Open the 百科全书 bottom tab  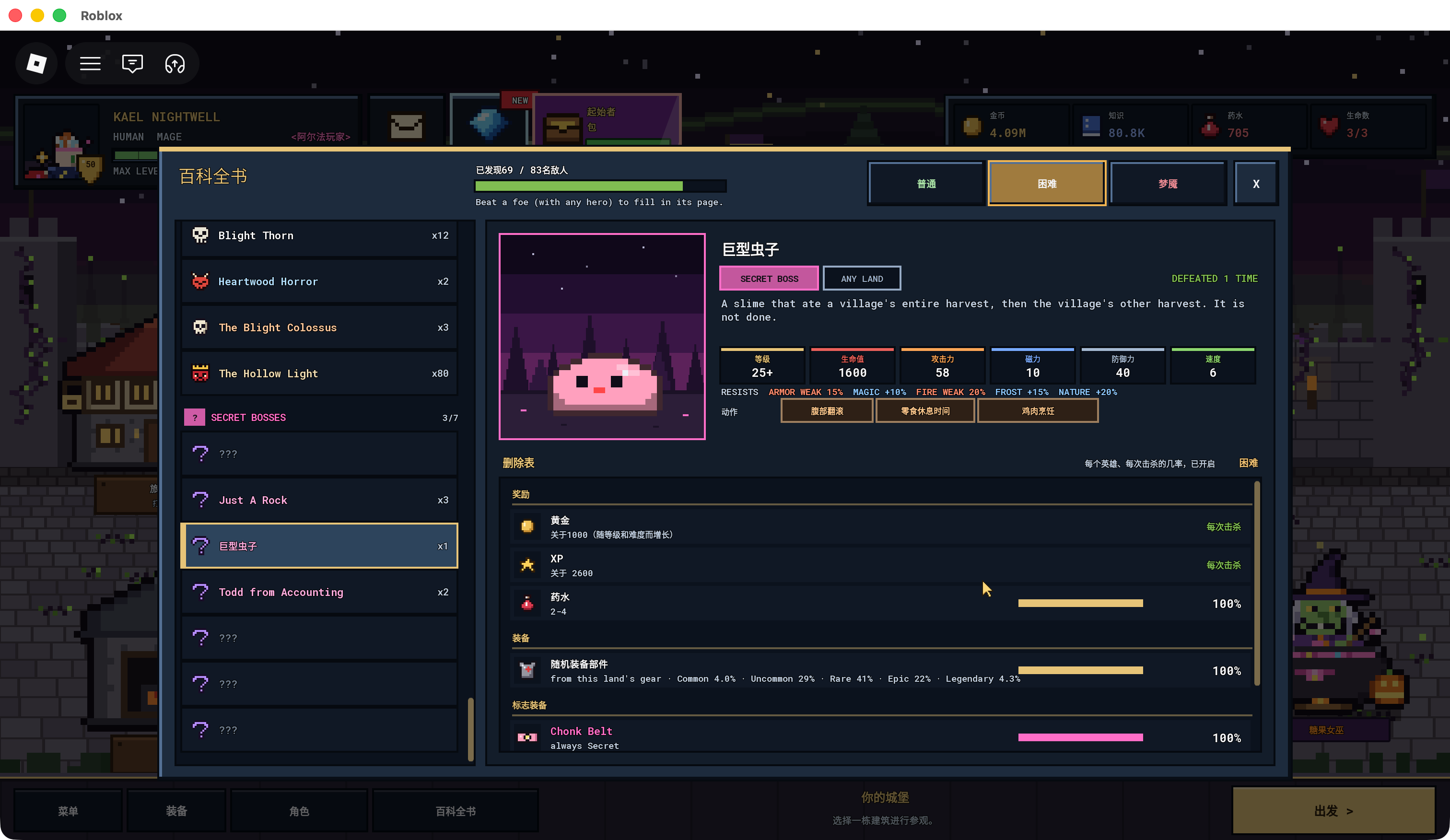pyautogui.click(x=455, y=811)
